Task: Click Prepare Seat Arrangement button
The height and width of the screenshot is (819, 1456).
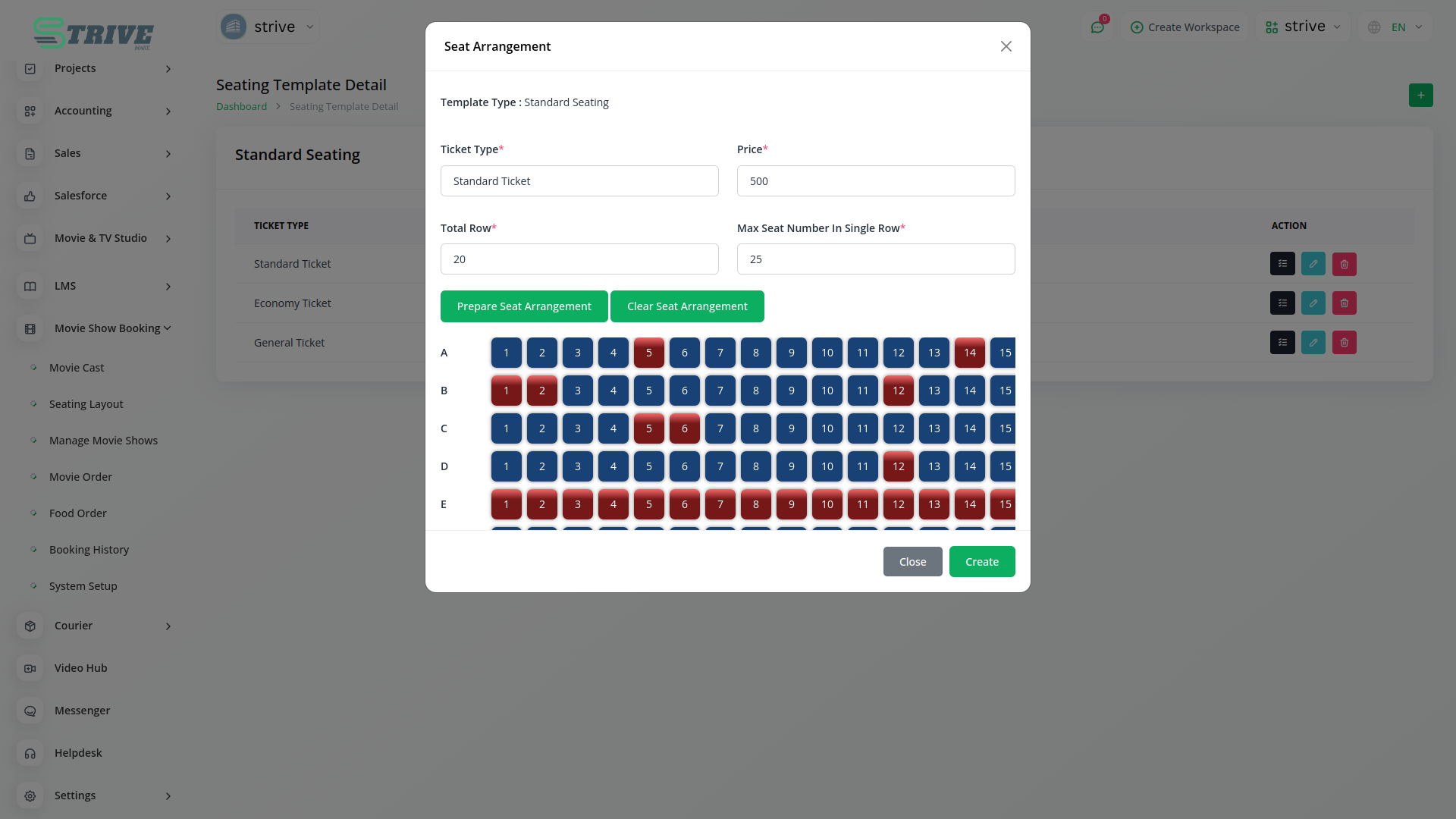Action: tap(523, 306)
